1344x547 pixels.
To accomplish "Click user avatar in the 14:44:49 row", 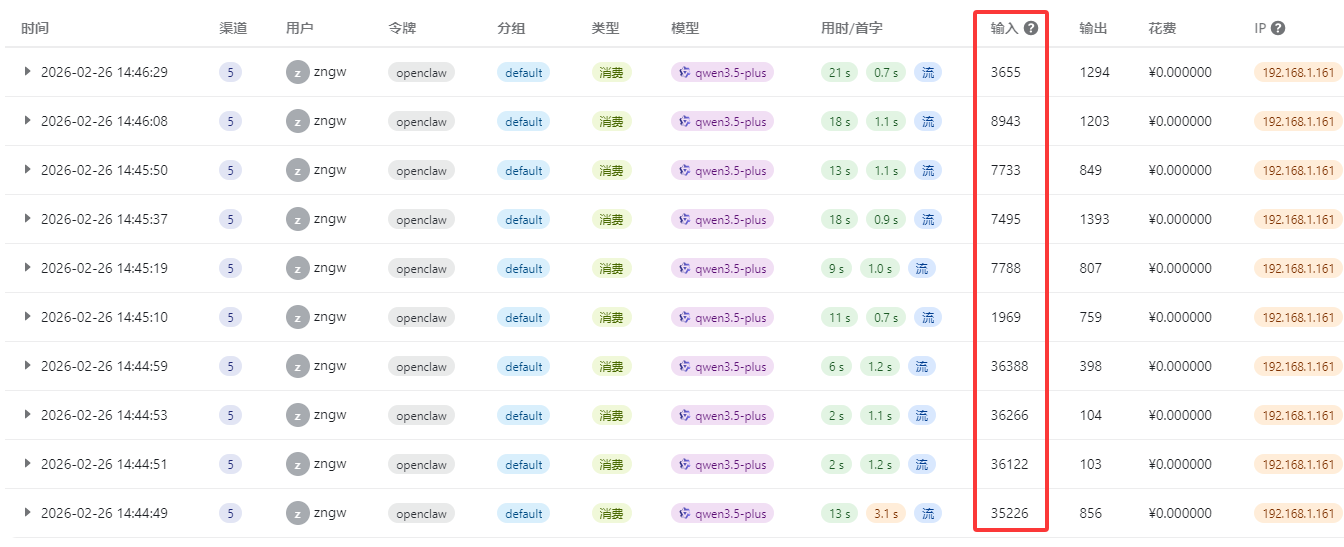I will (297, 513).
